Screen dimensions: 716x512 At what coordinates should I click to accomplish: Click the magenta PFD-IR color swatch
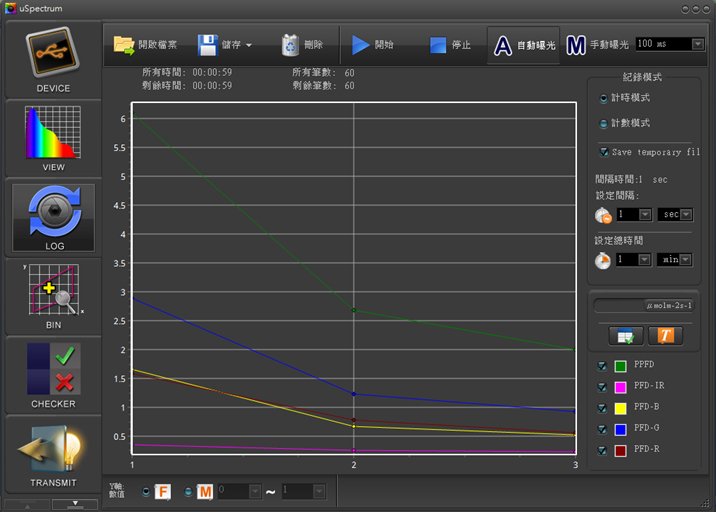point(620,387)
